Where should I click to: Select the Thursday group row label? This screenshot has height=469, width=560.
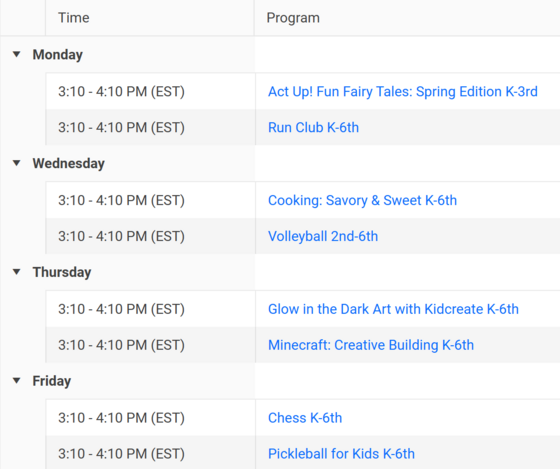coord(62,272)
